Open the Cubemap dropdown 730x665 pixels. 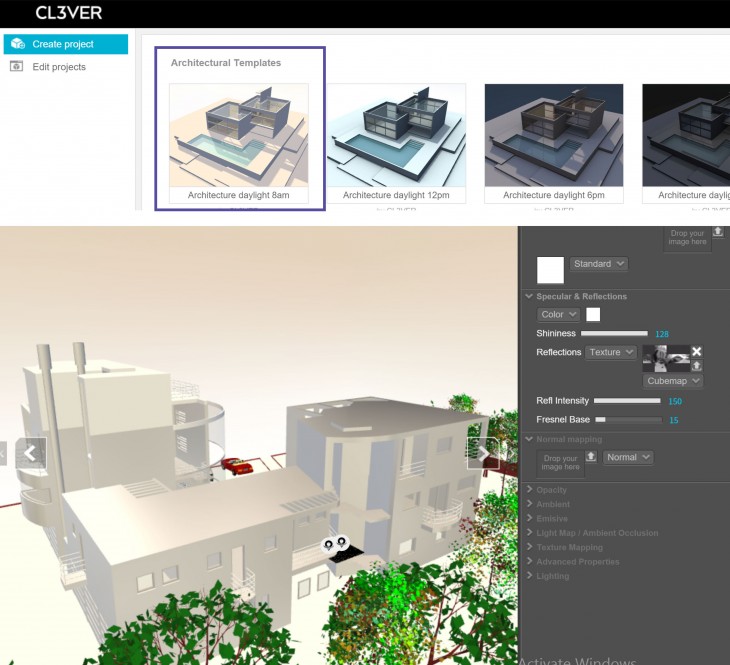674,381
